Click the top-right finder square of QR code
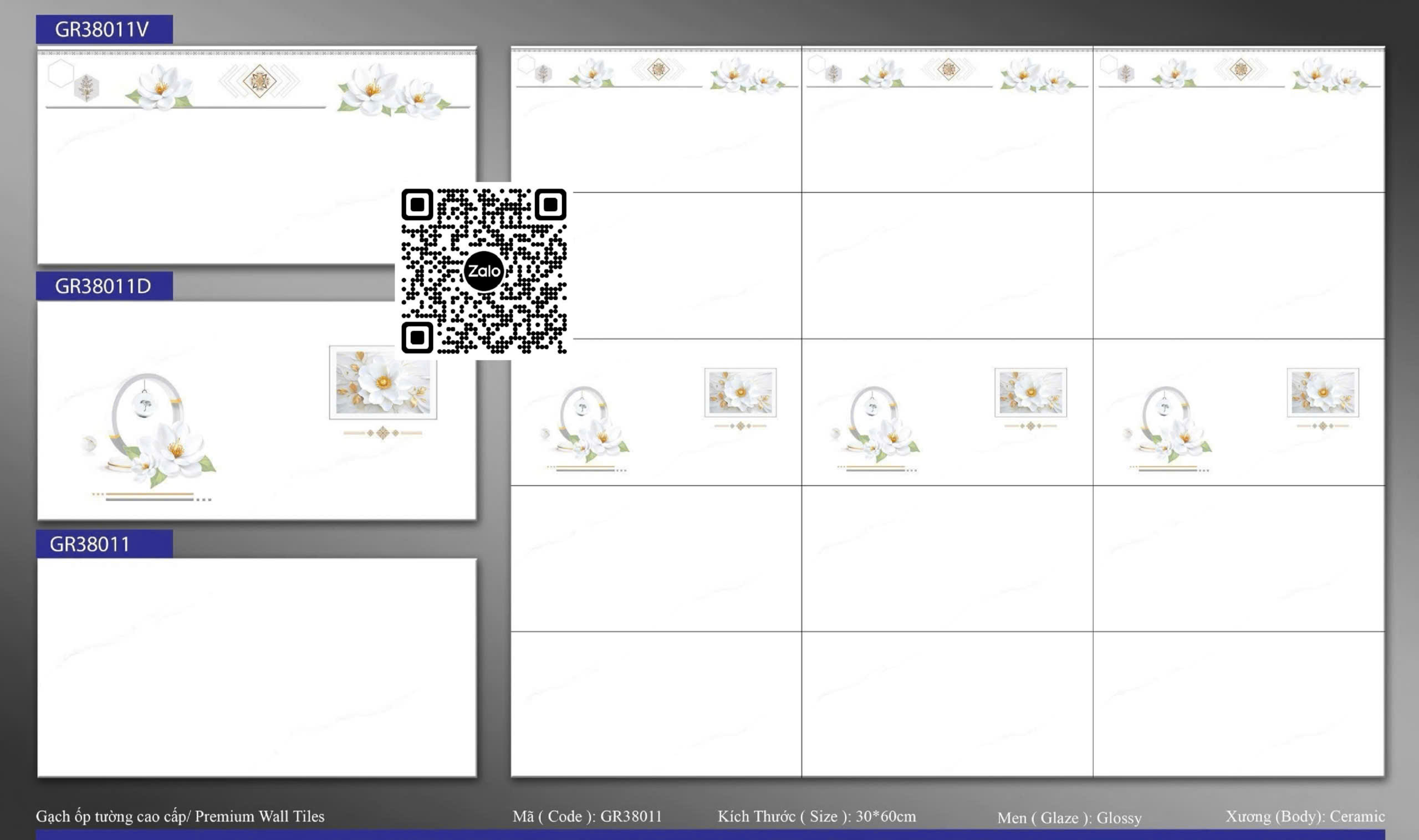The height and width of the screenshot is (840, 1419). tap(550, 204)
